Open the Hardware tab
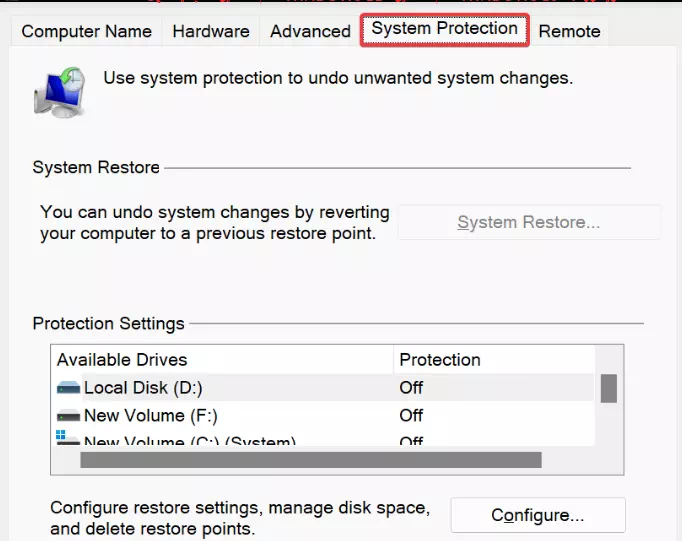682x541 pixels. coord(211,31)
